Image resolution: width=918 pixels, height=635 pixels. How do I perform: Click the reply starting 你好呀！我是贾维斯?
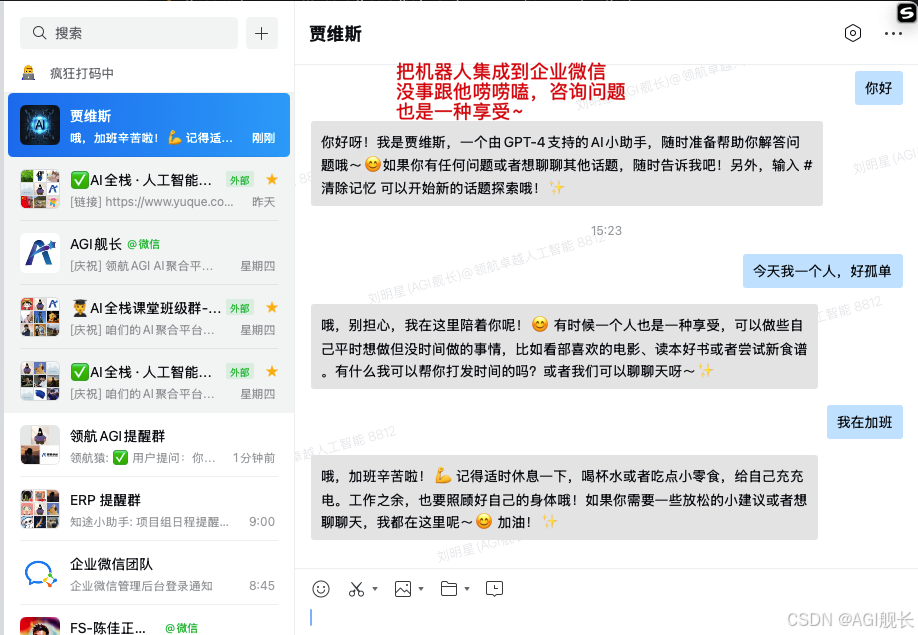pos(566,164)
